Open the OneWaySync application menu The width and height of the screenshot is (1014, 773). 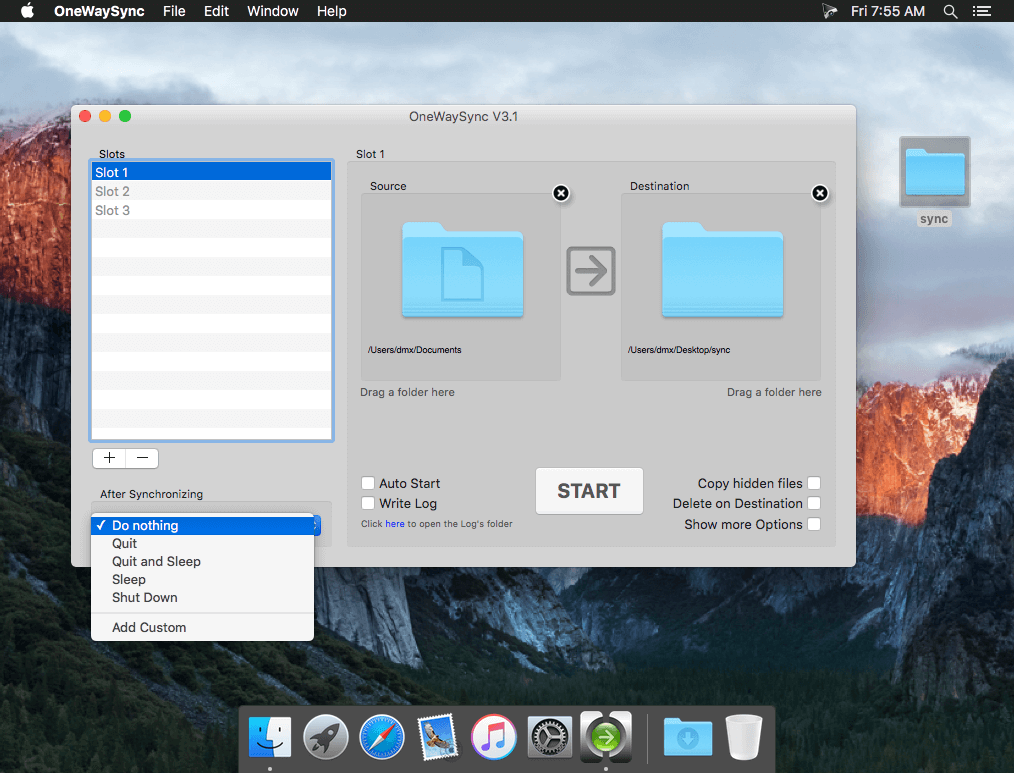(99, 11)
